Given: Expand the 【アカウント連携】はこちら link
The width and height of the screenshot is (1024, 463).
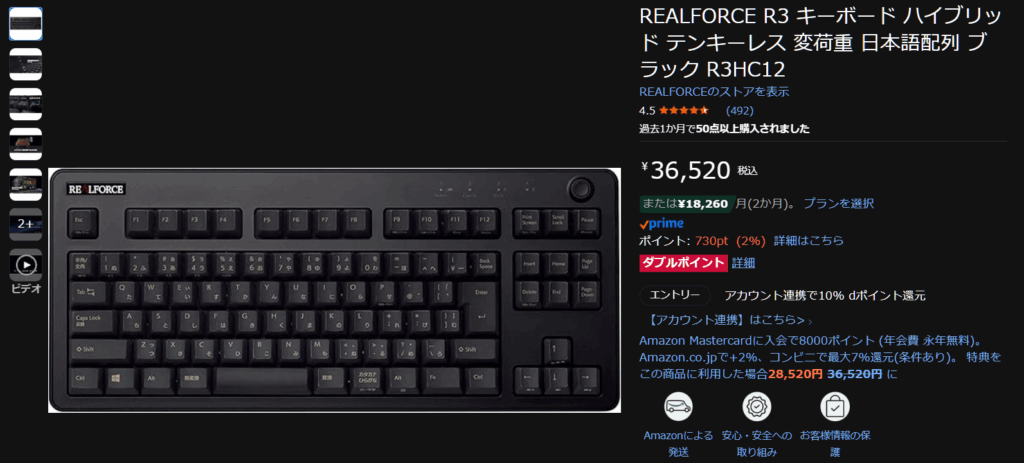Looking at the screenshot, I should [726, 320].
